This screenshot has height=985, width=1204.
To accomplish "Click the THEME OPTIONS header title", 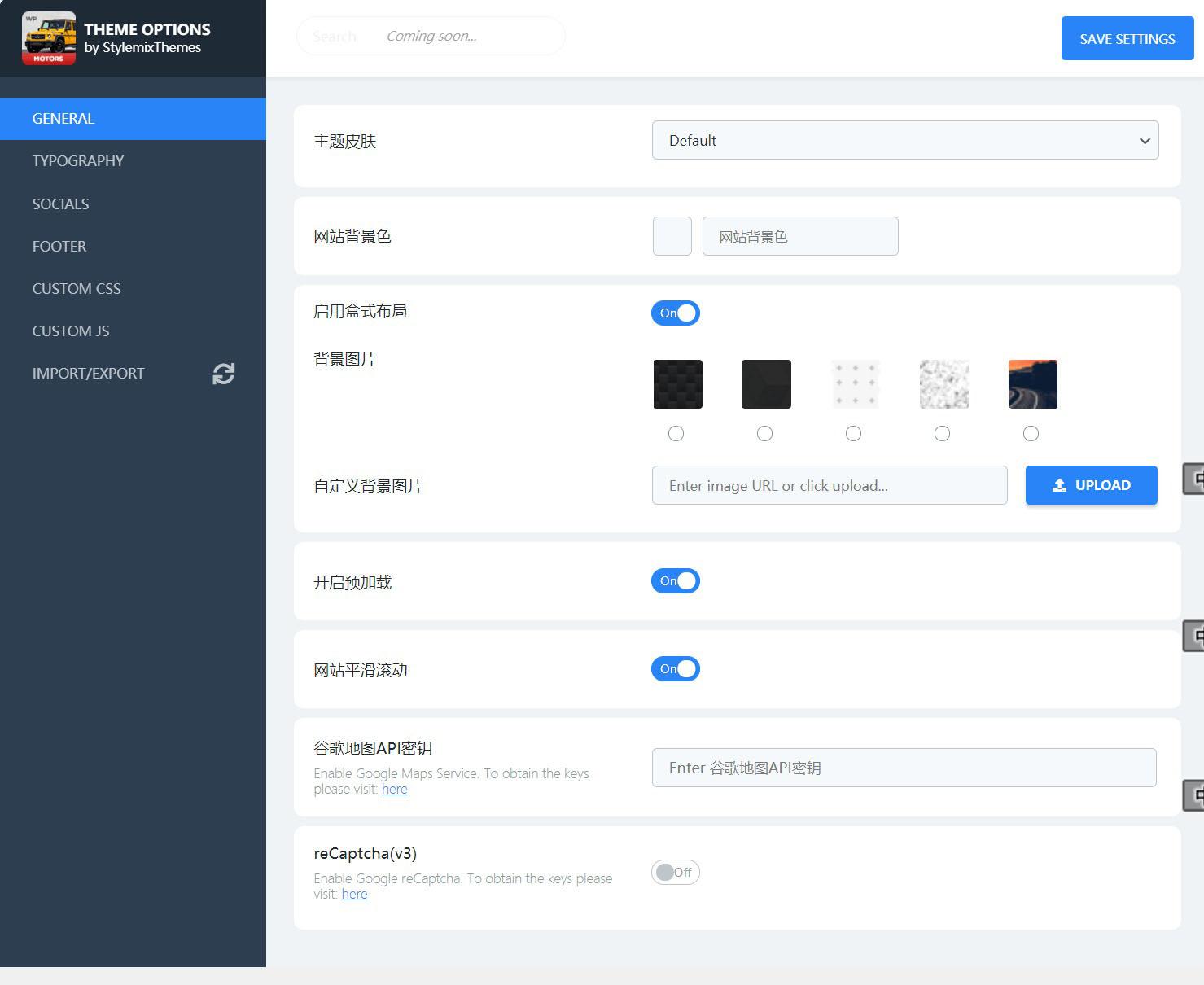I will [147, 29].
